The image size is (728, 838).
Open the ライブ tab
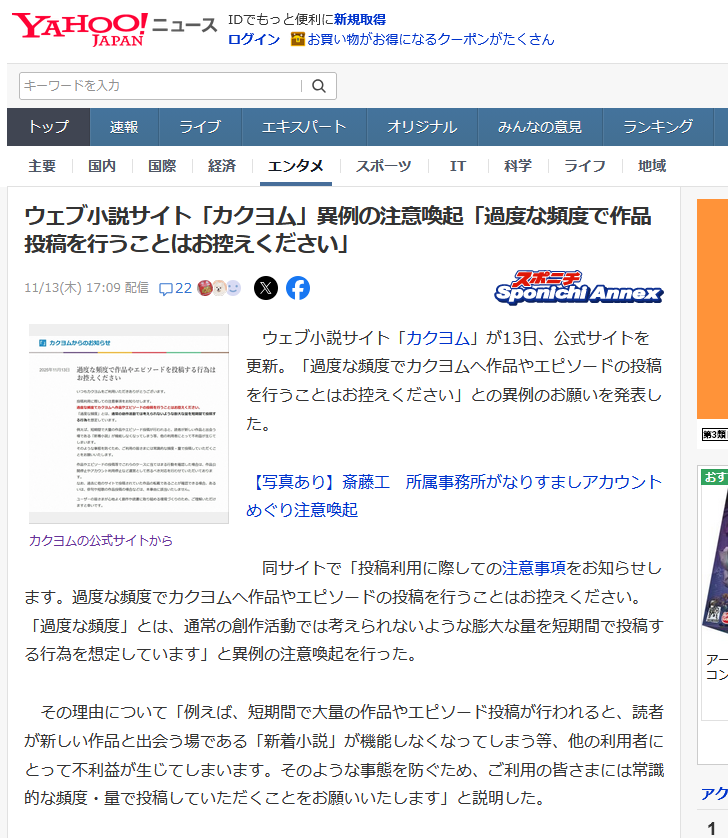point(199,127)
